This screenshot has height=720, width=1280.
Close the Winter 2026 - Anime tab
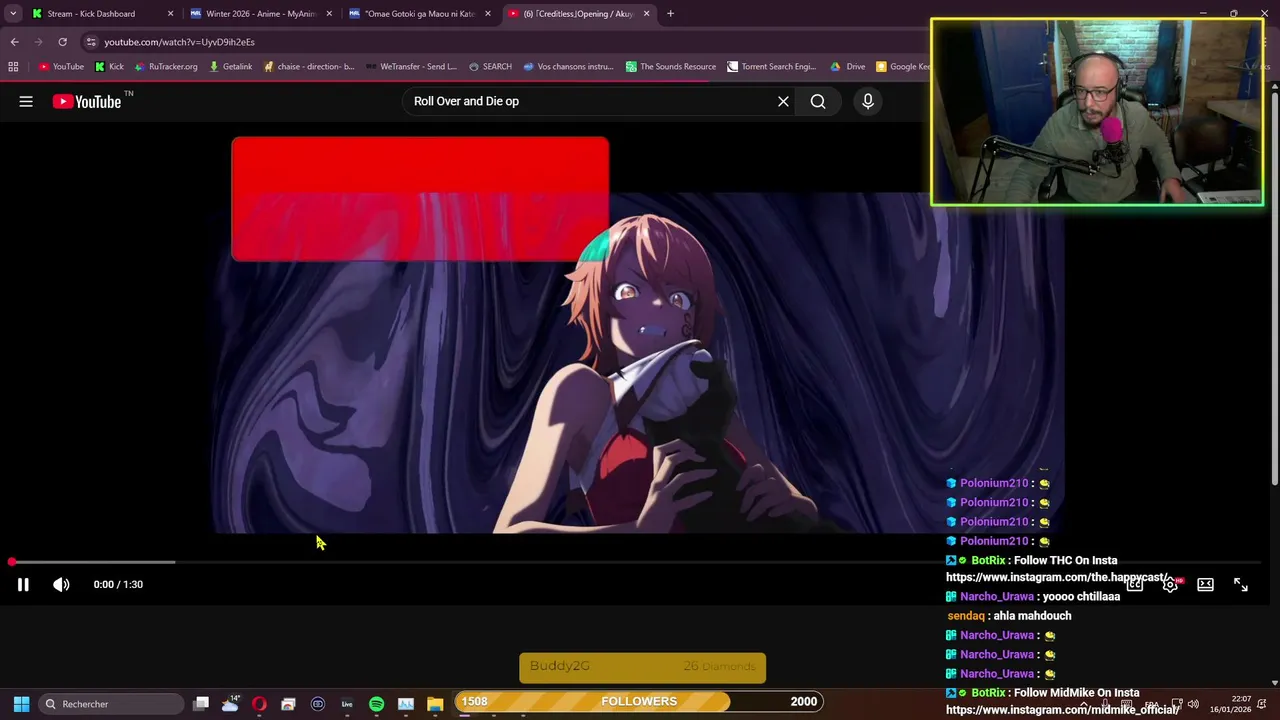coord(329,14)
